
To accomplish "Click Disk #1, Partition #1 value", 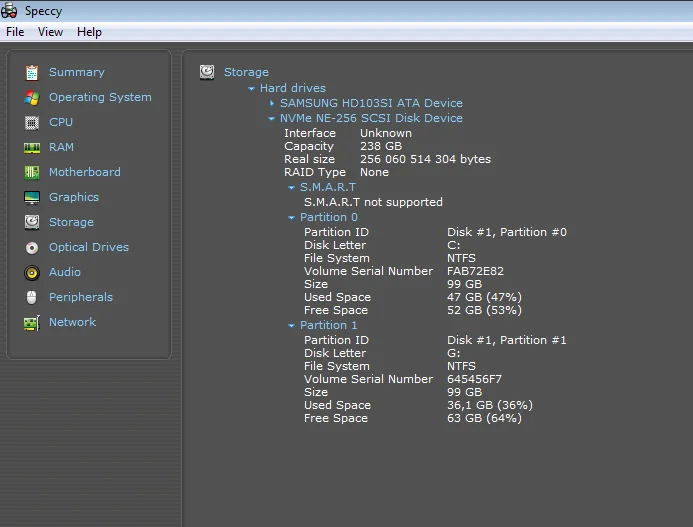I will 506,340.
